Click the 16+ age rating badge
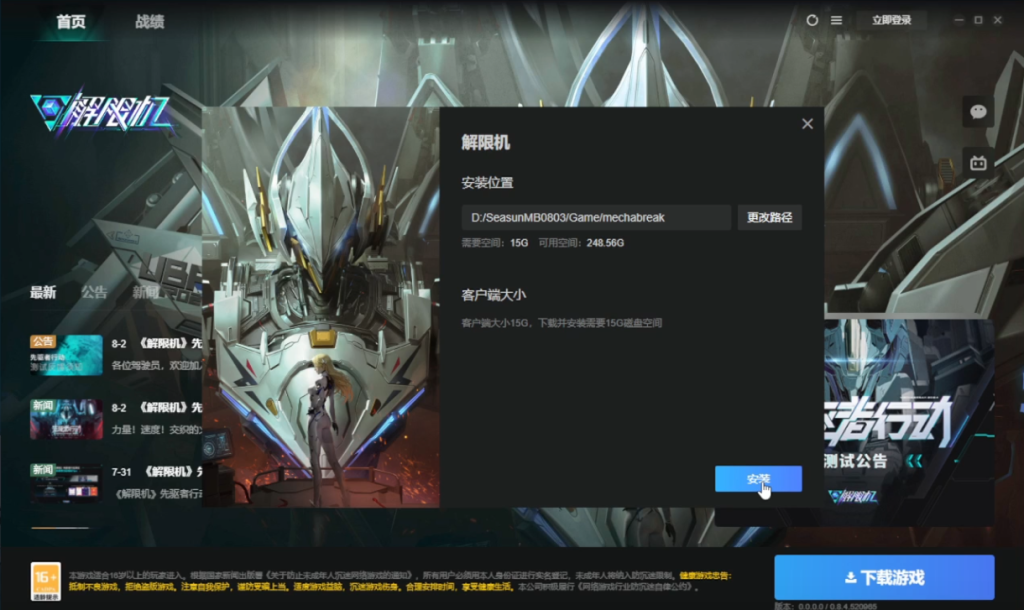This screenshot has width=1024, height=610. [x=46, y=580]
